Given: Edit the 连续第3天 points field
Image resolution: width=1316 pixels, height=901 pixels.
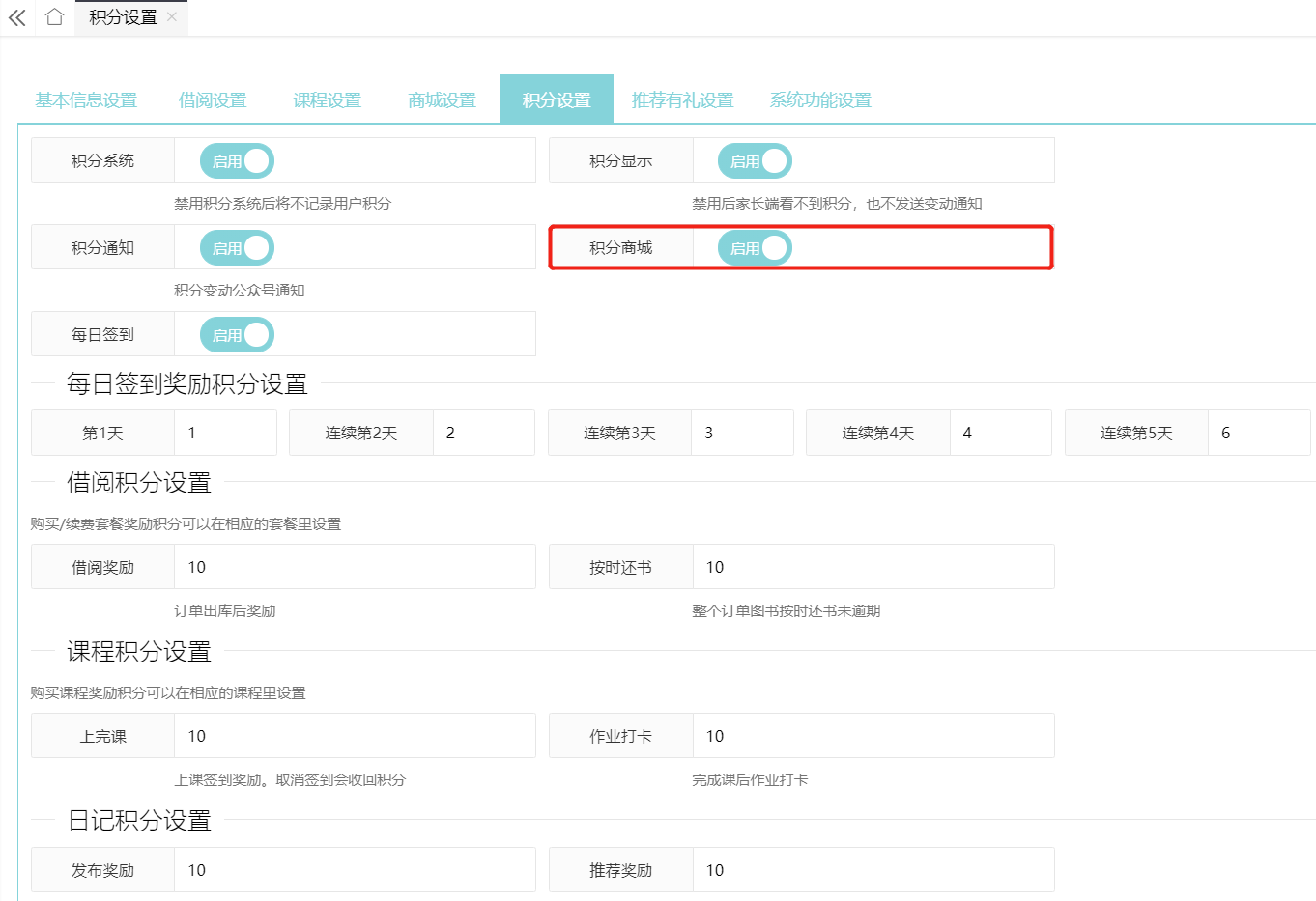Looking at the screenshot, I should [x=742, y=433].
